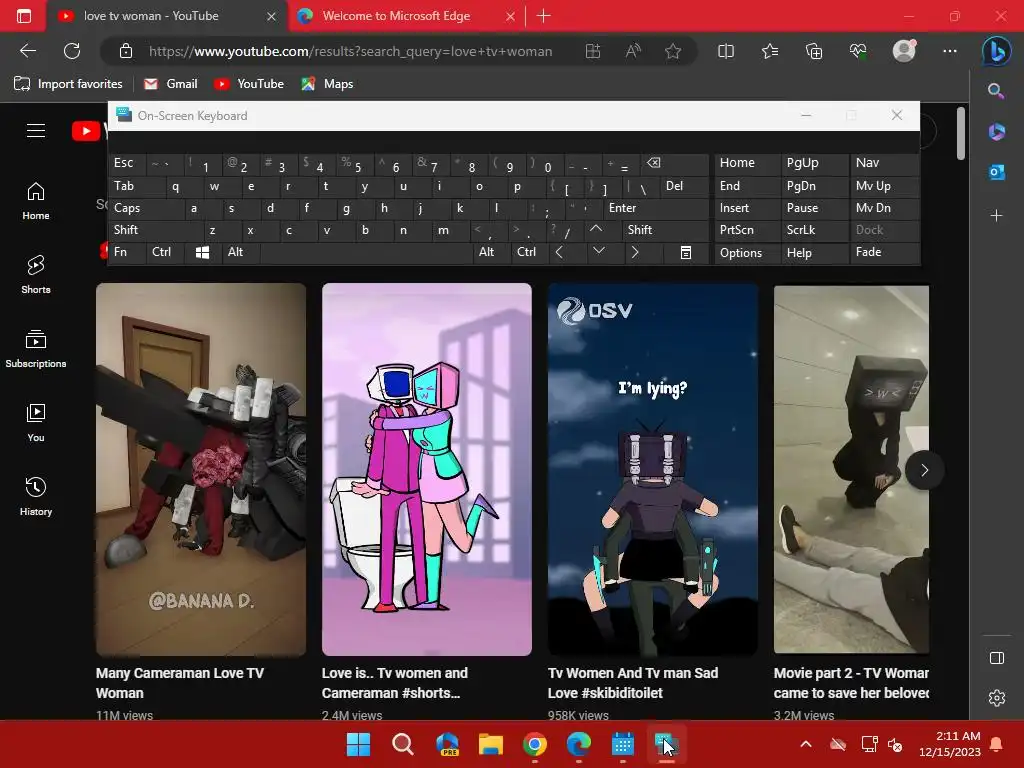
Task: Open the You section in sidebar
Action: pyautogui.click(x=36, y=423)
